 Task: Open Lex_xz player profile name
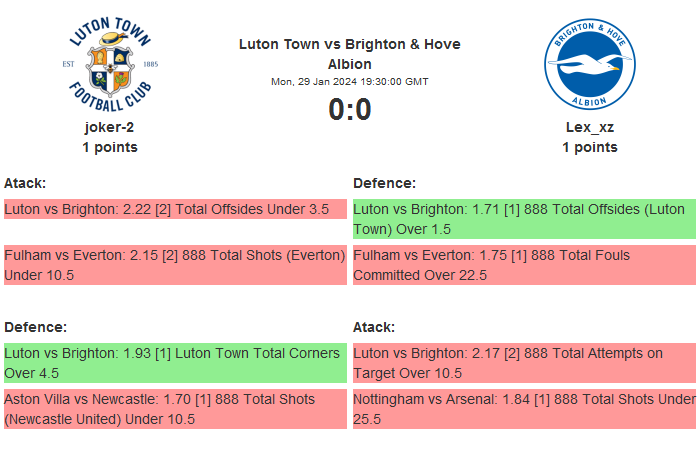590,127
